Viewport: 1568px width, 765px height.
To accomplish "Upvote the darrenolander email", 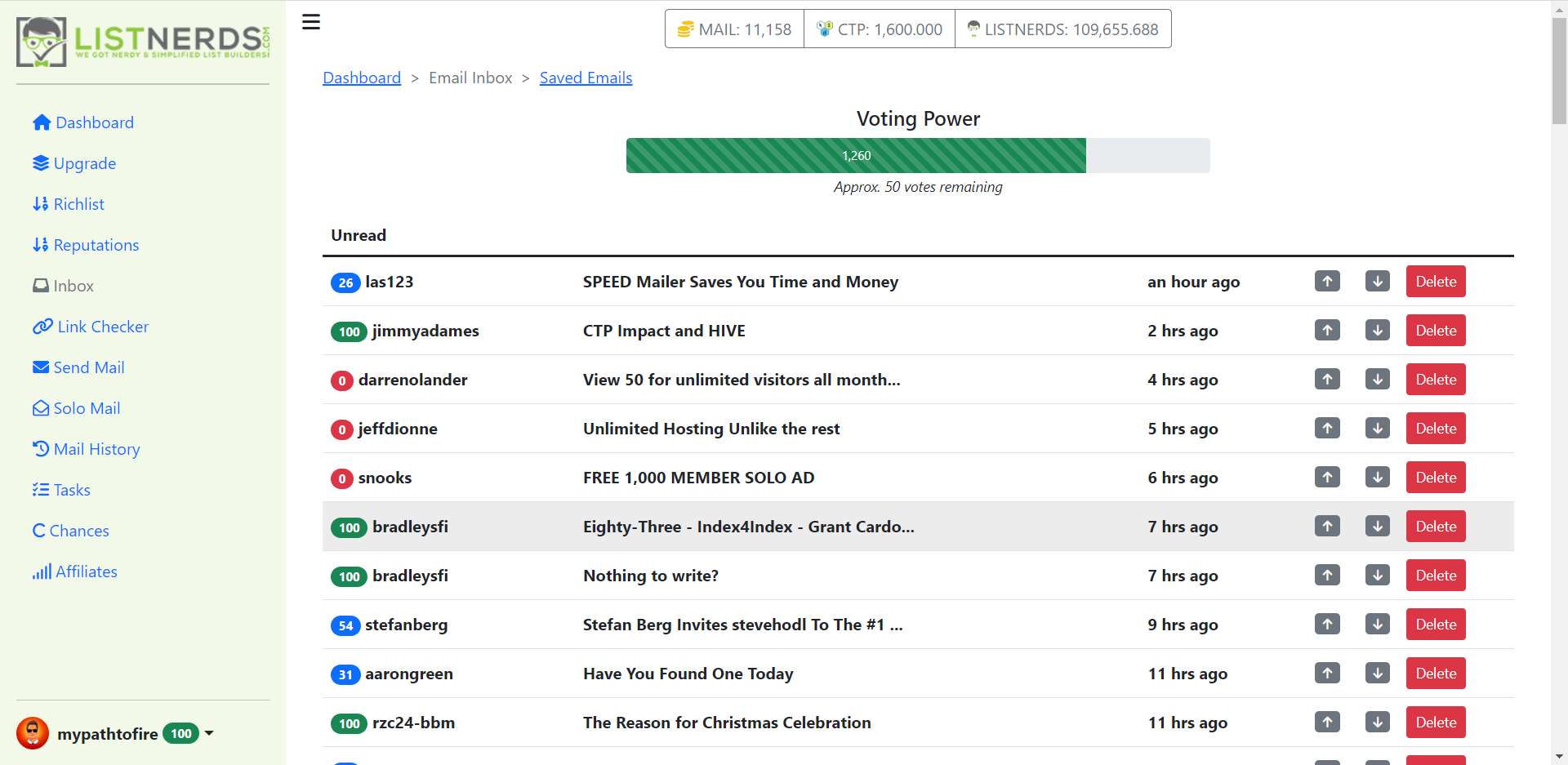I will (1327, 379).
